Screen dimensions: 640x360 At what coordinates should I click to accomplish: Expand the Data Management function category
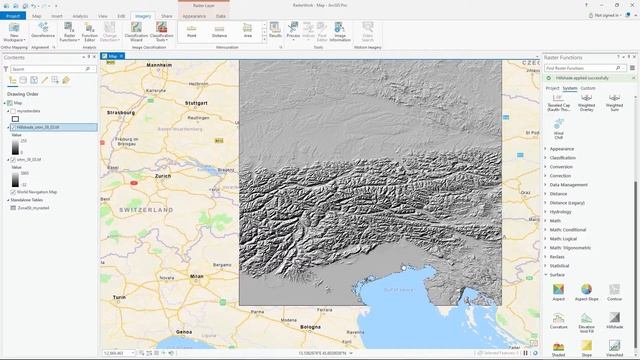546,185
